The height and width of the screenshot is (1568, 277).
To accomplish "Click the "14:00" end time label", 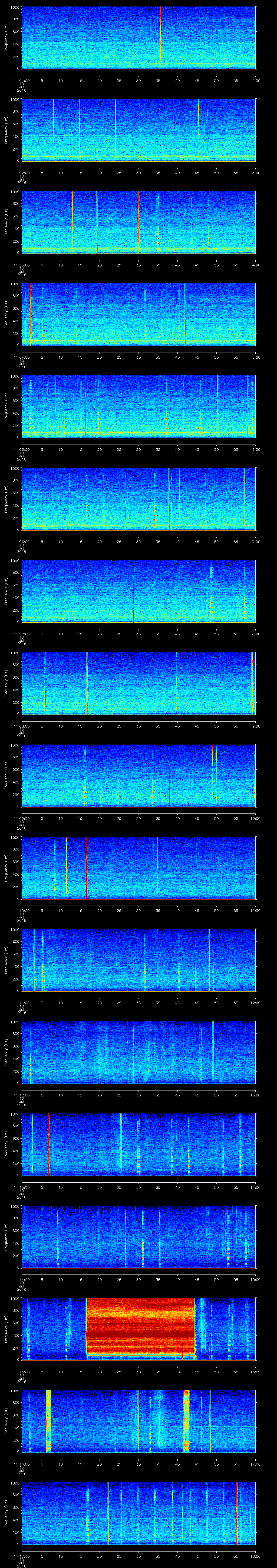I will pyautogui.click(x=255, y=1187).
